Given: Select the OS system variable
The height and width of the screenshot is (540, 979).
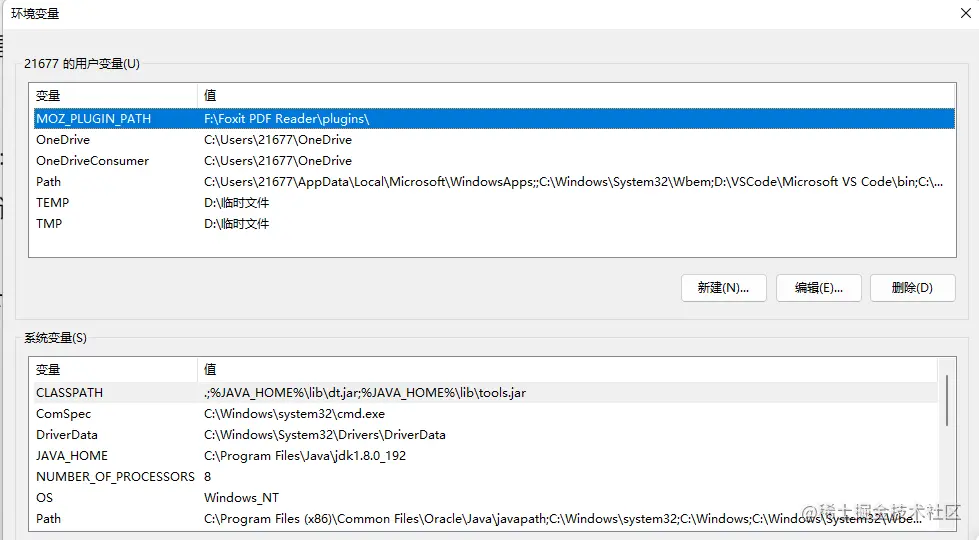Looking at the screenshot, I should (x=44, y=498).
